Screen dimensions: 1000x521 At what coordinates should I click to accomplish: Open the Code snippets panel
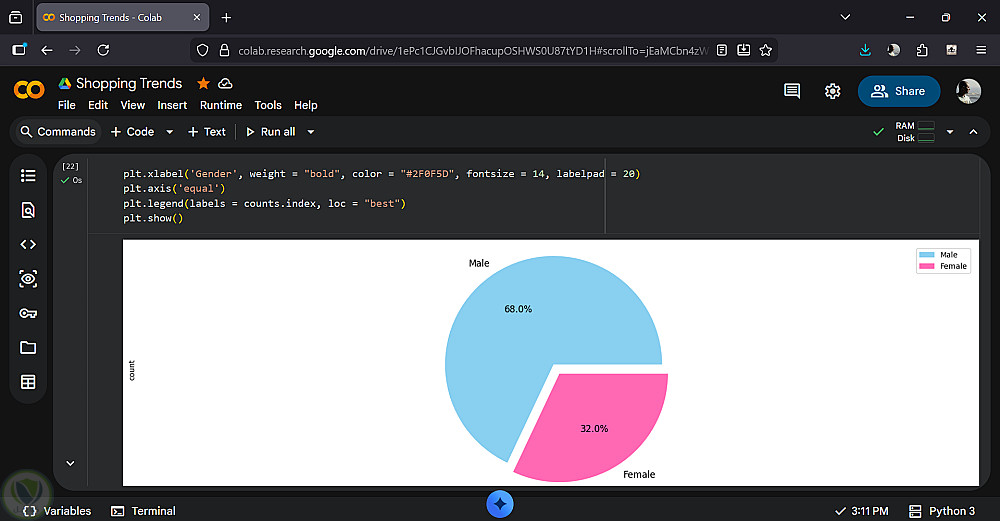tap(28, 244)
